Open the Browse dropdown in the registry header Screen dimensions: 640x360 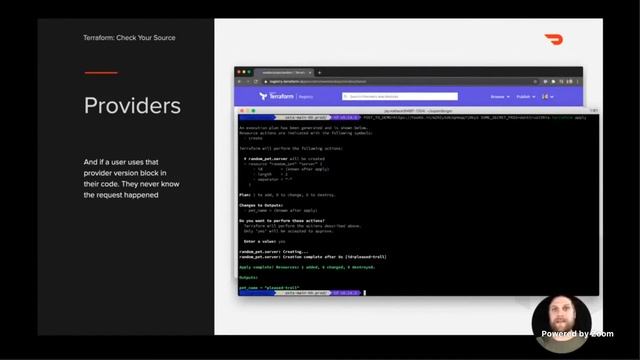[500, 97]
